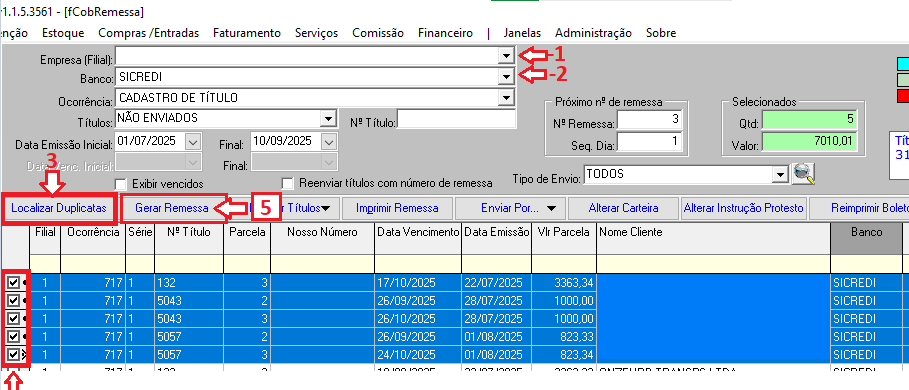Viewport: 909px width, 390px height.
Task: Click the Selecionados Qtd field
Action: tap(809, 120)
